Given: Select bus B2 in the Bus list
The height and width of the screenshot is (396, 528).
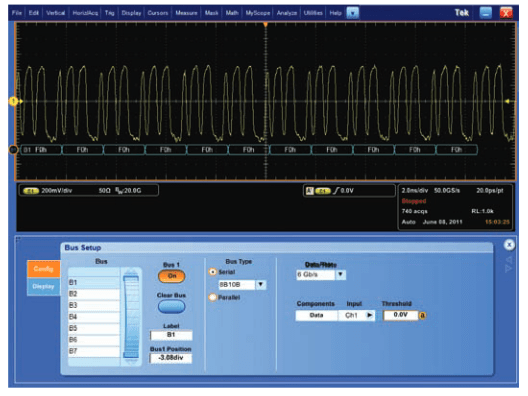Looking at the screenshot, I should [x=94, y=294].
